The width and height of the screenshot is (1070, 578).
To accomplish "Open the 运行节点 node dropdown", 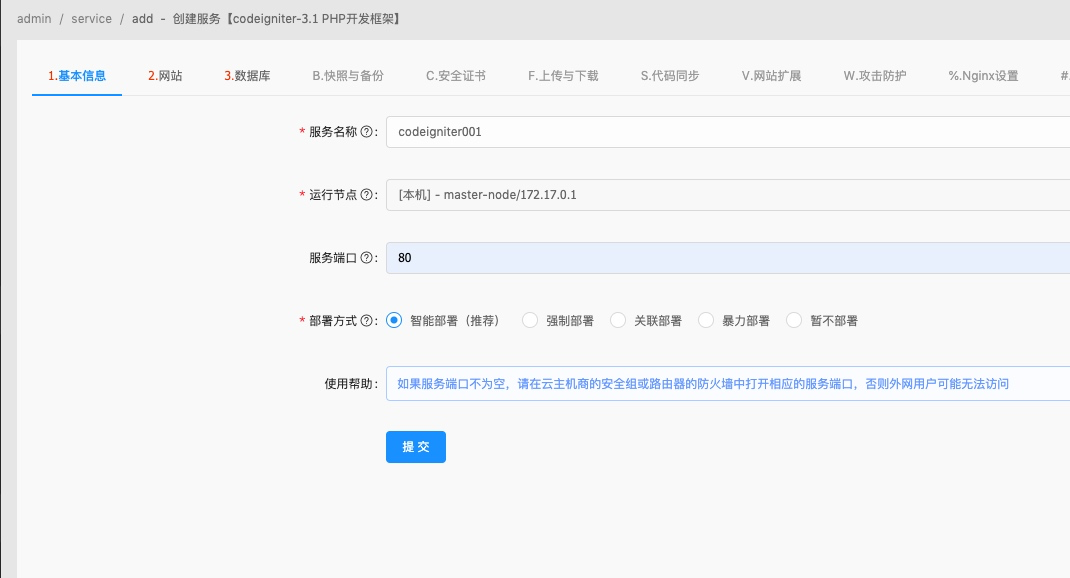I will point(727,194).
